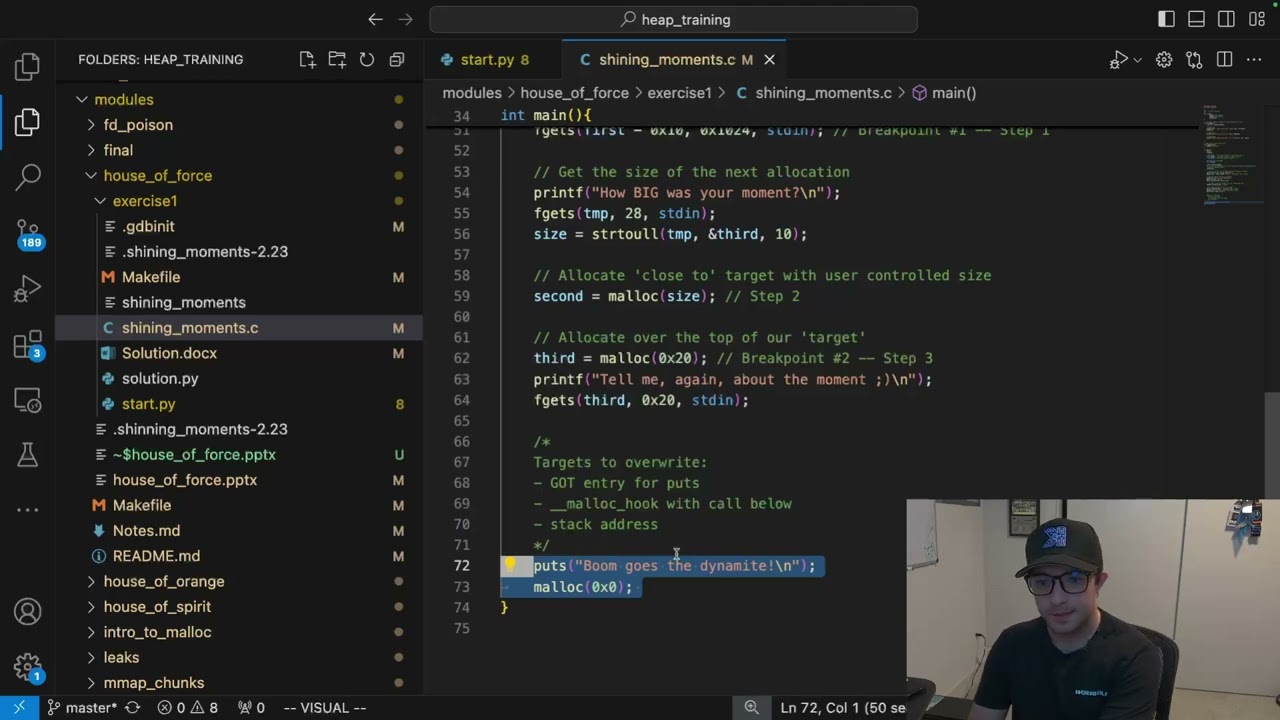Split the editor to the right
The width and height of the screenshot is (1280, 720).
(1224, 60)
